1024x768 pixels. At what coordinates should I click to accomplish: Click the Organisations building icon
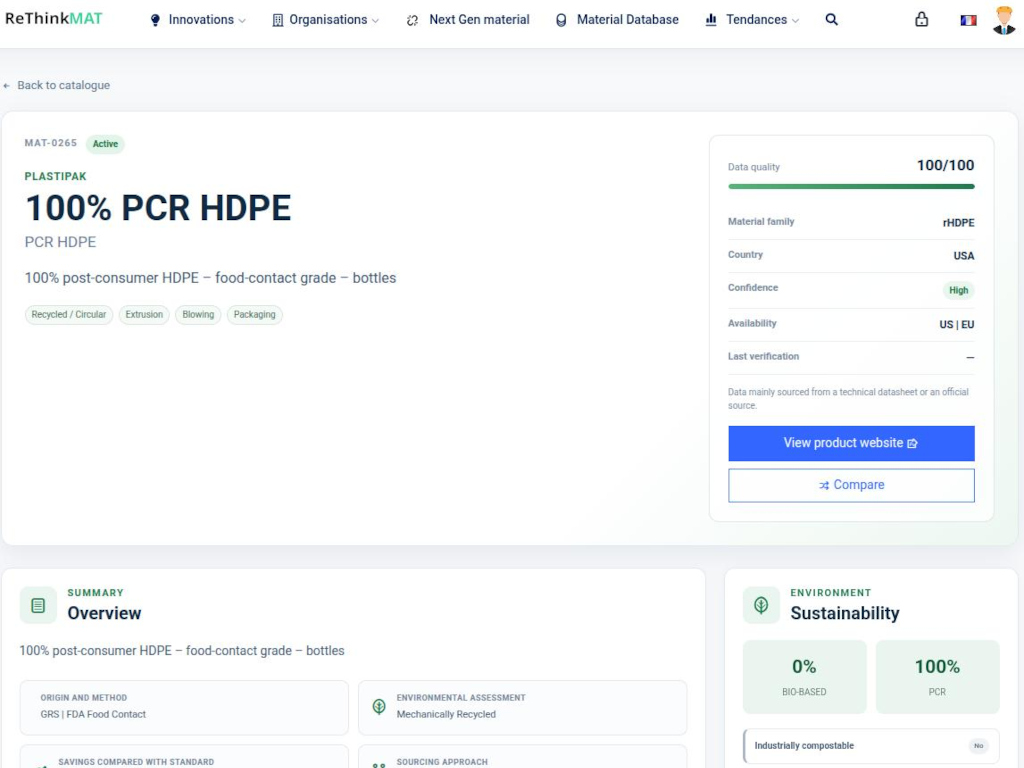[278, 20]
